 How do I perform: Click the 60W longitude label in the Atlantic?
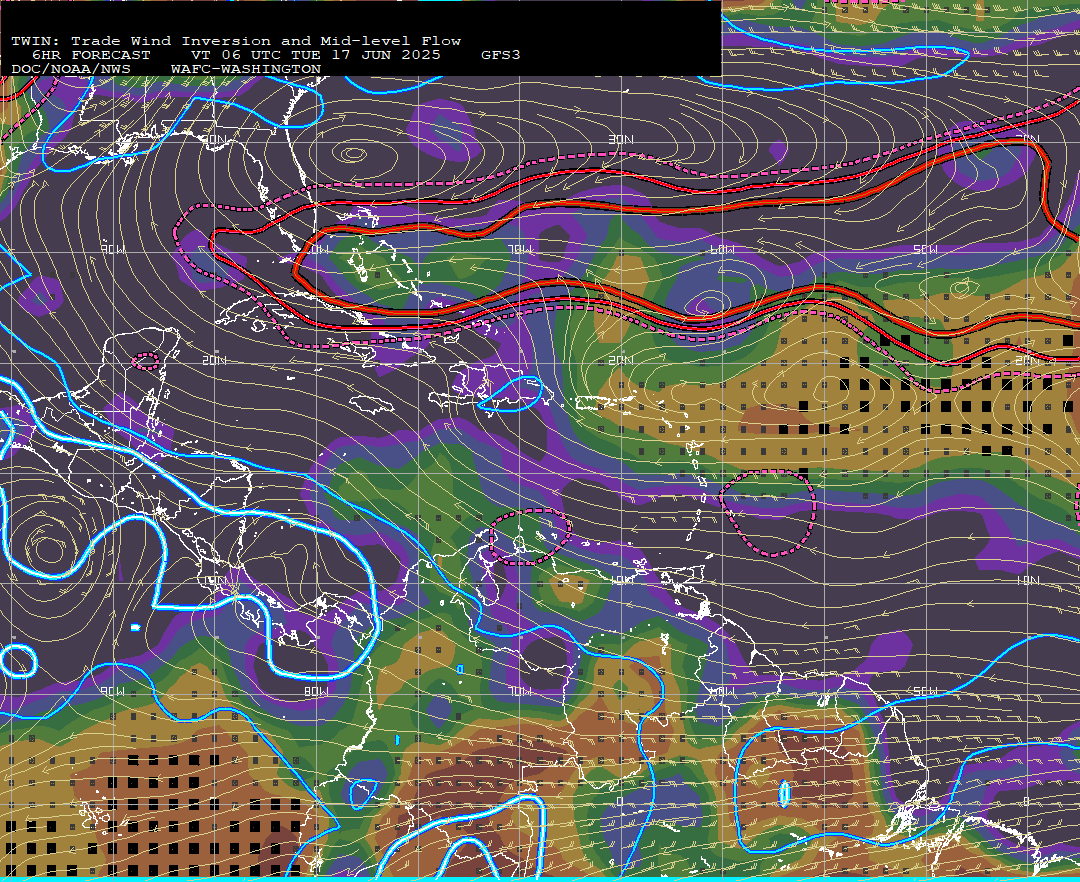click(x=722, y=249)
